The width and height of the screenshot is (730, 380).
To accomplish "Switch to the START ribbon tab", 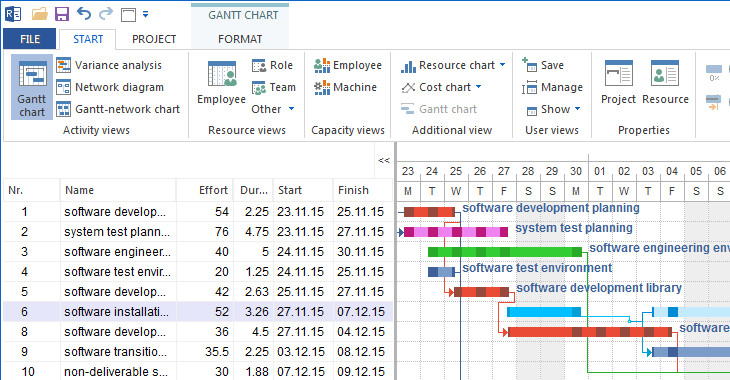I will click(88, 39).
